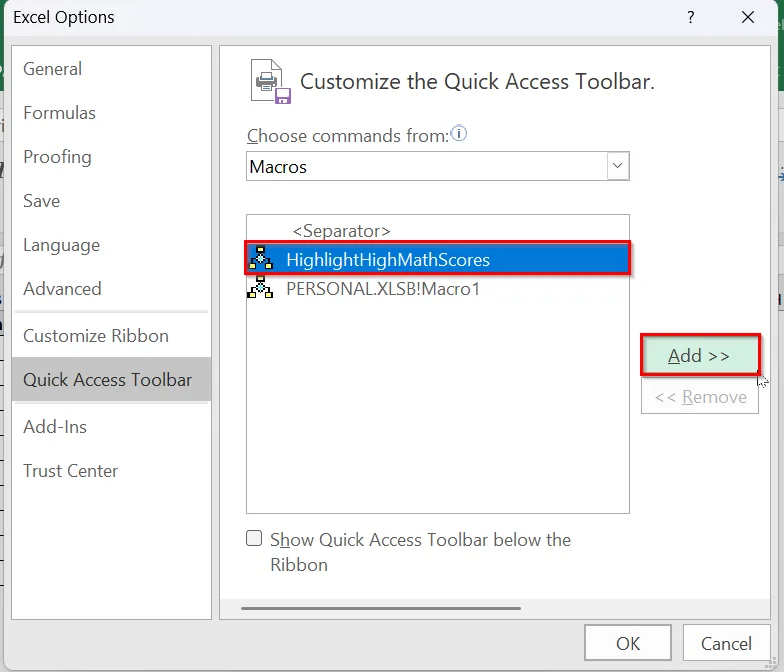
Task: Enable Show Quick Access Toolbar below the Ribbon
Action: coord(254,538)
